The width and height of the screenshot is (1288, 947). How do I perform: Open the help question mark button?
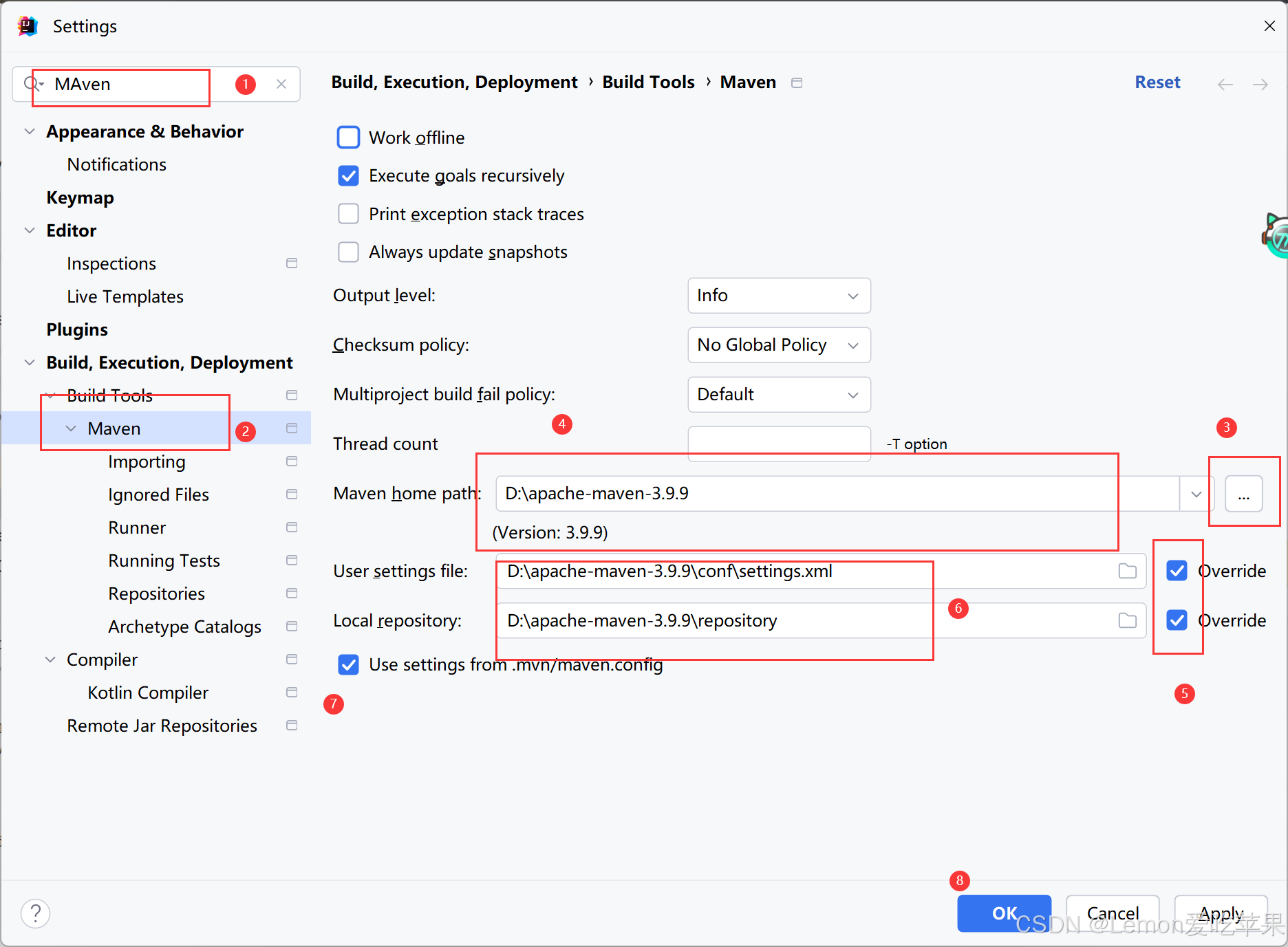(x=36, y=913)
